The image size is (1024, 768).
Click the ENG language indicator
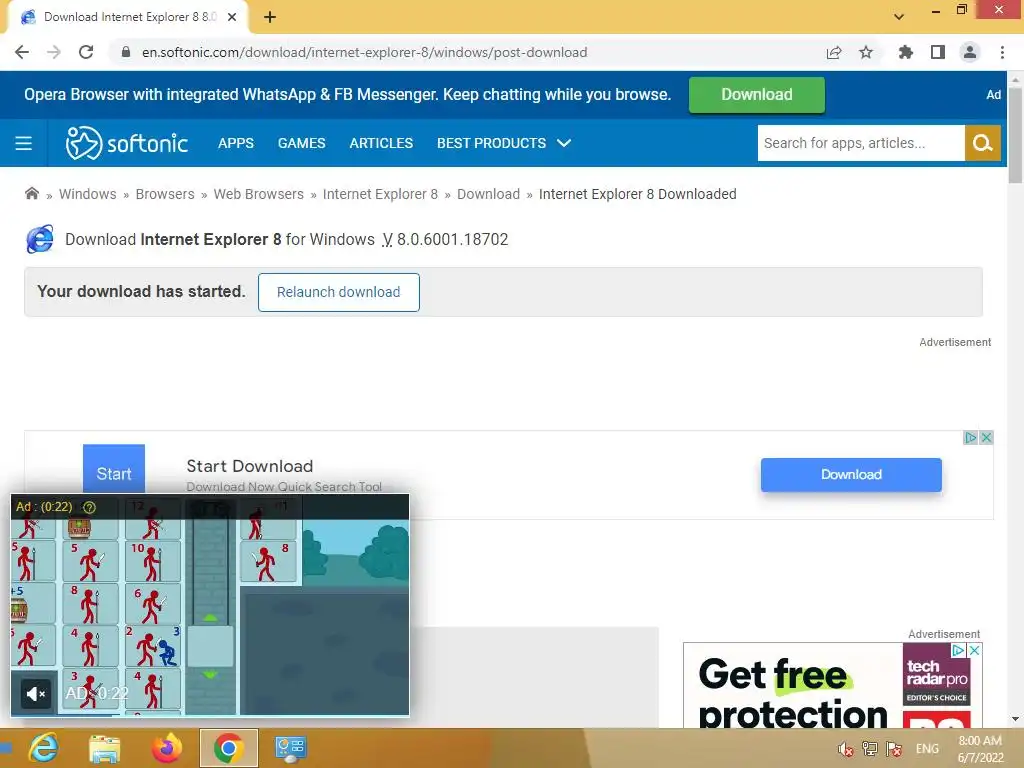pos(927,749)
